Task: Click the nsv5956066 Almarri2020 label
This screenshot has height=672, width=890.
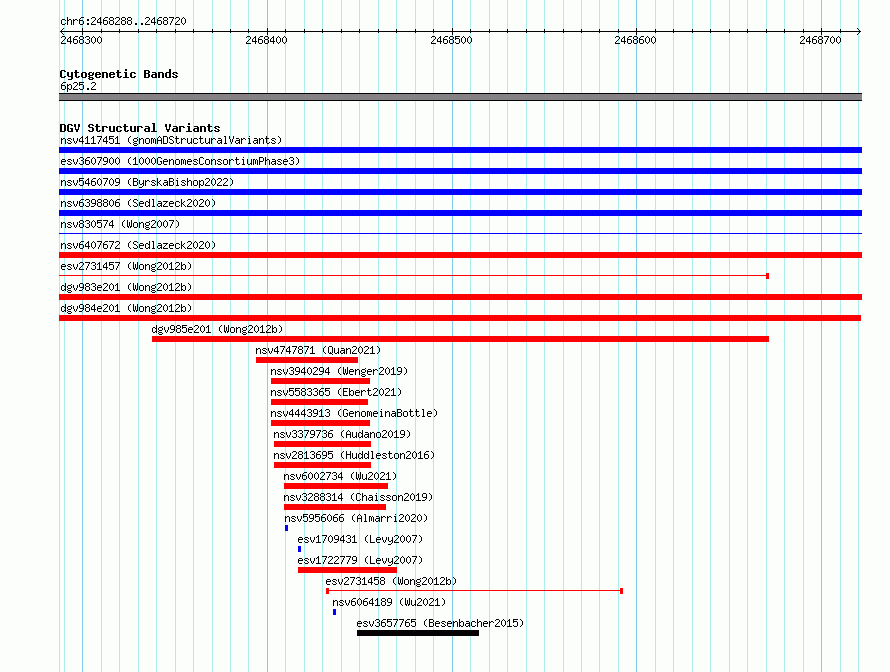Action: [356, 518]
